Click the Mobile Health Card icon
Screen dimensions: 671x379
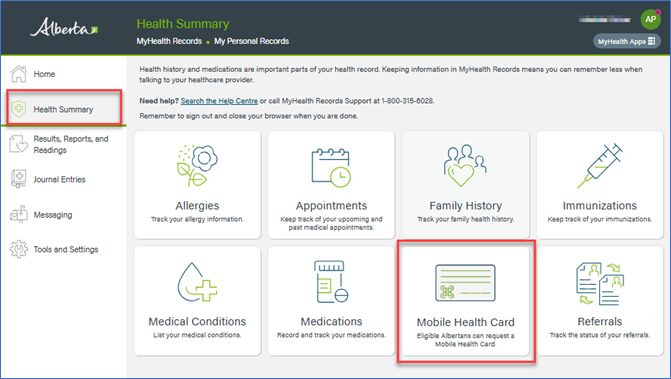[x=465, y=283]
